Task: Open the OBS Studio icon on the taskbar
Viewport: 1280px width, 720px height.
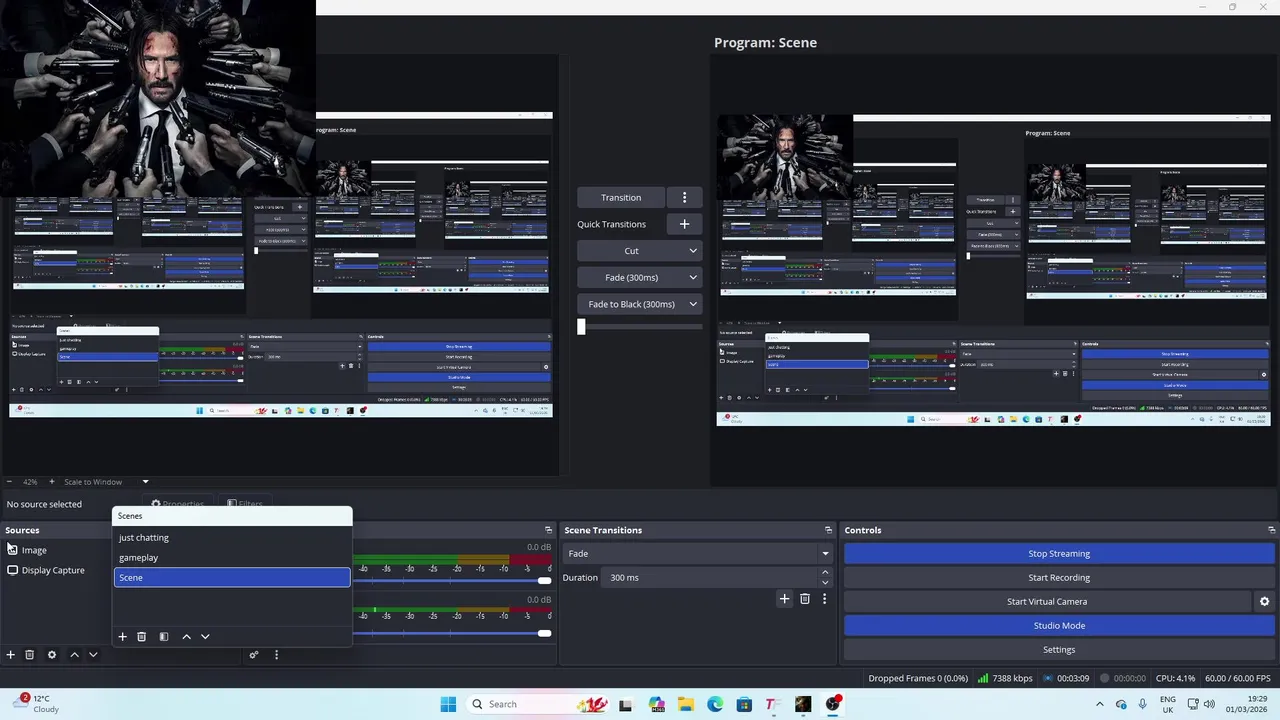Action: coord(832,704)
